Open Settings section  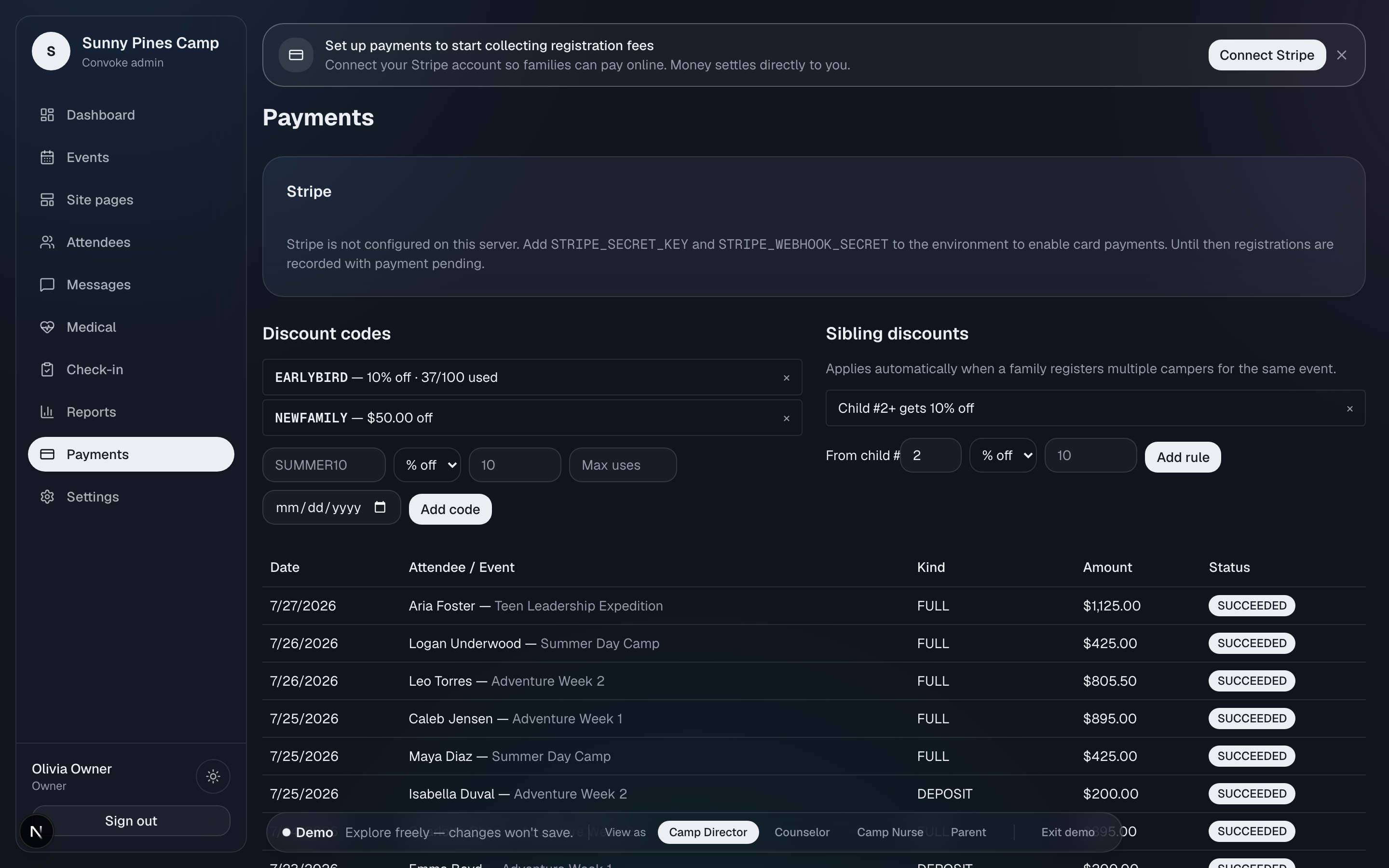click(131, 497)
